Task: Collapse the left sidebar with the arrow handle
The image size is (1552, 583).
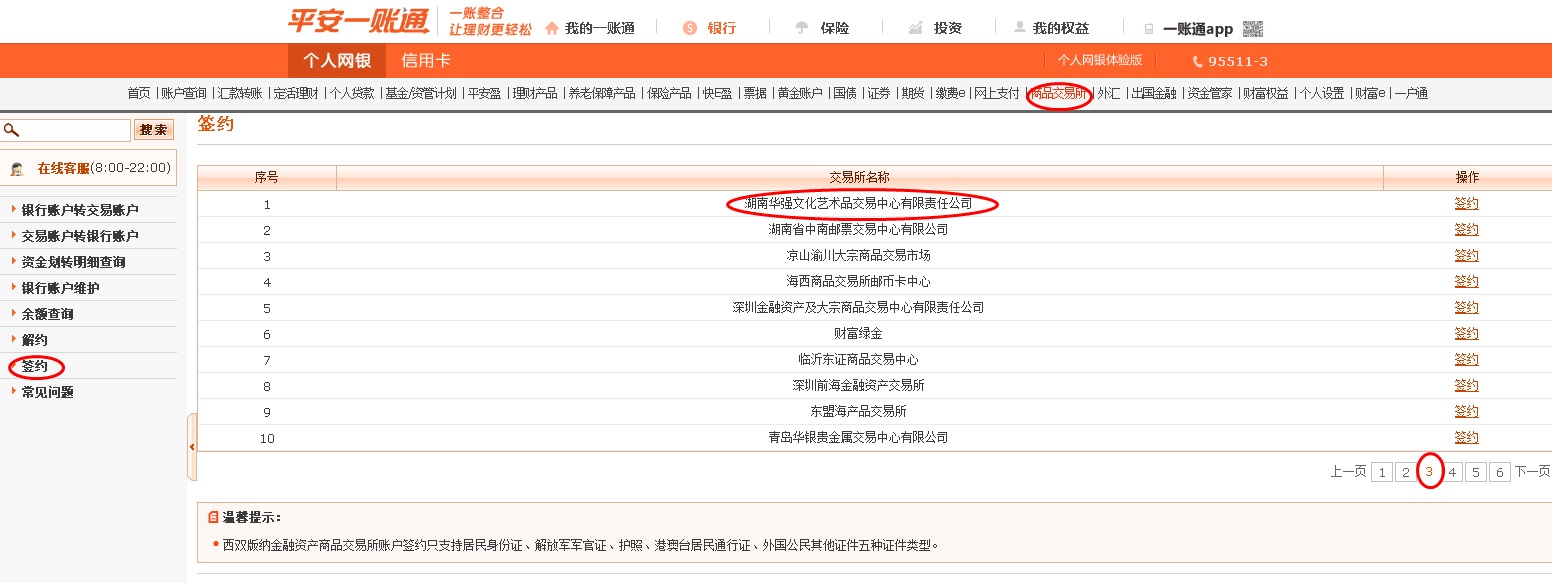Action: tap(192, 446)
